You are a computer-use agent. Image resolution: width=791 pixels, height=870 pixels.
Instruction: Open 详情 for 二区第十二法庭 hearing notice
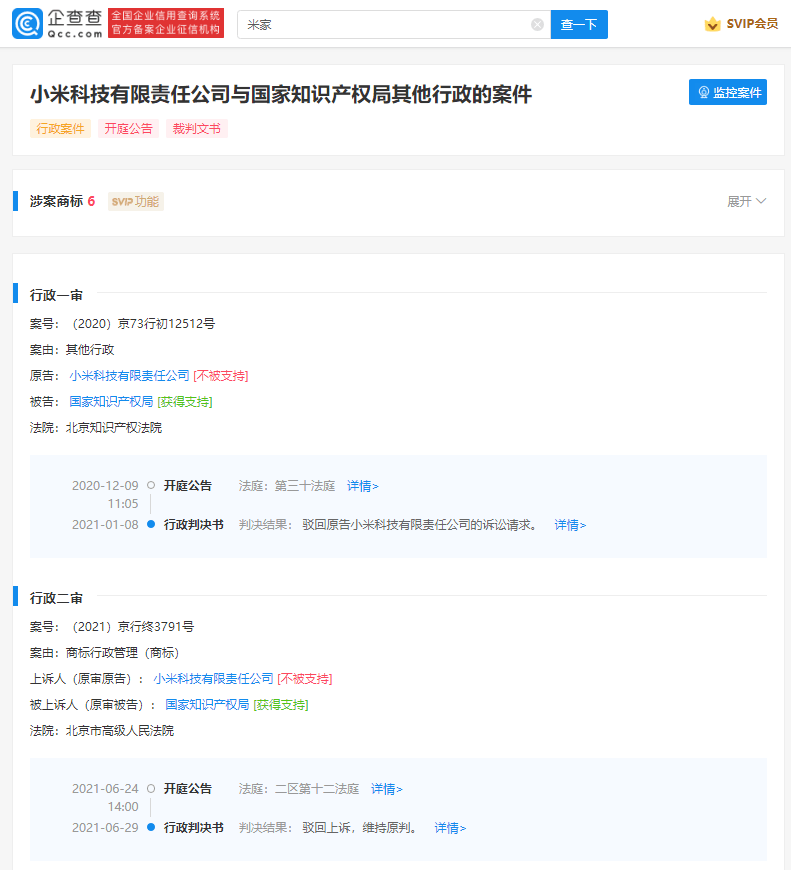pyautogui.click(x=387, y=789)
